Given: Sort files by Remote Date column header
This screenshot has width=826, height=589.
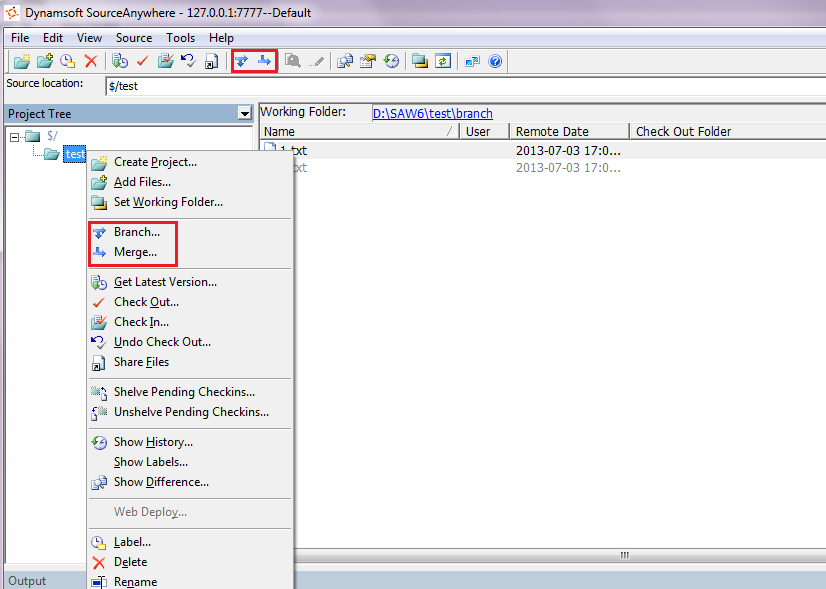Looking at the screenshot, I should [x=552, y=131].
